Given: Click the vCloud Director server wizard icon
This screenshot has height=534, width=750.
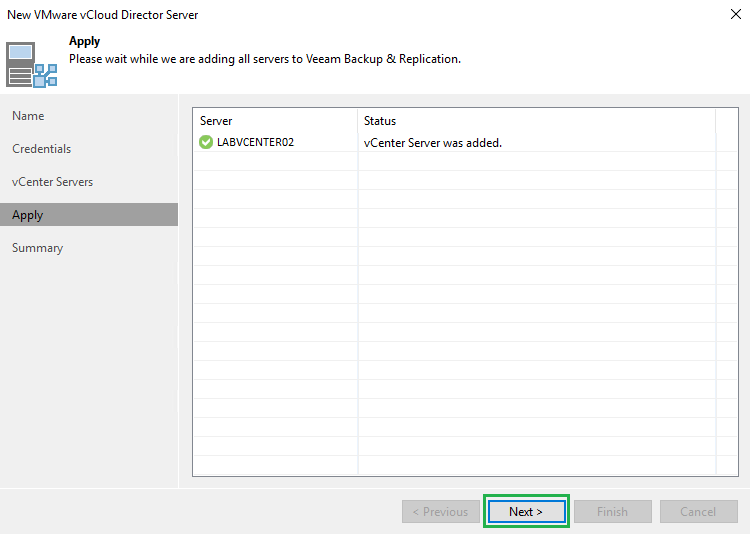Looking at the screenshot, I should click(32, 64).
